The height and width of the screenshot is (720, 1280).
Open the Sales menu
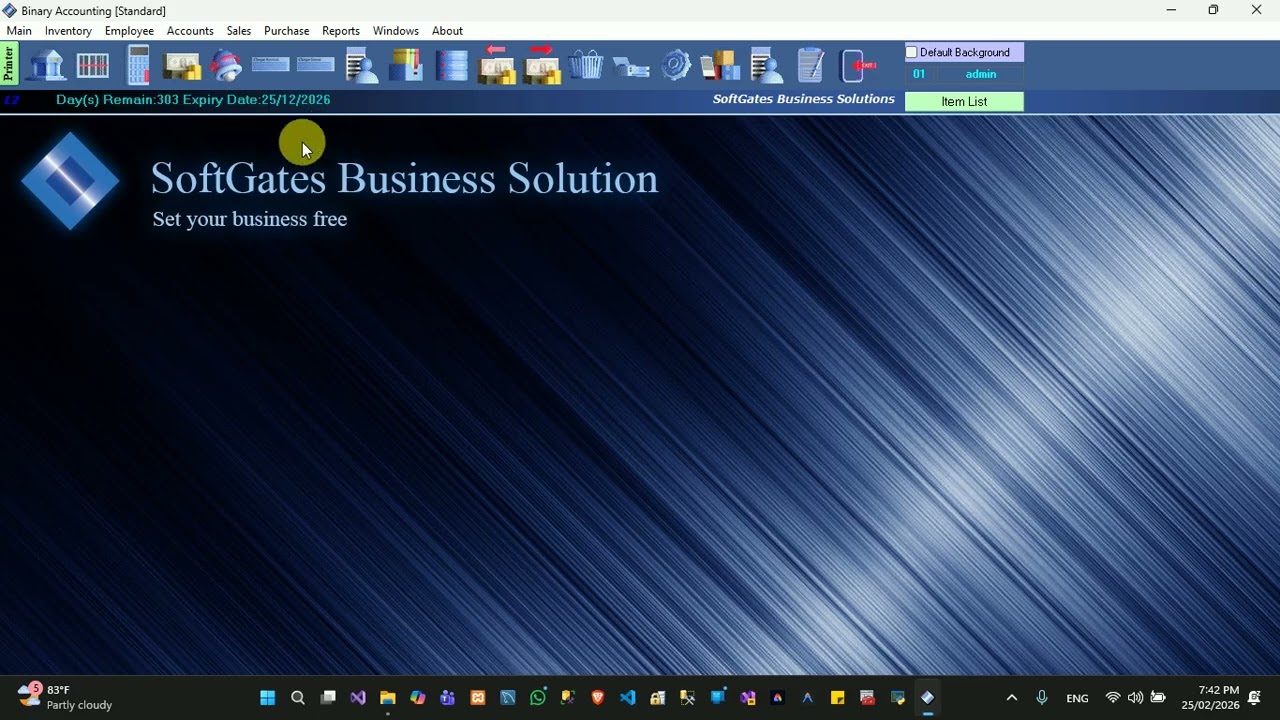pyautogui.click(x=239, y=31)
